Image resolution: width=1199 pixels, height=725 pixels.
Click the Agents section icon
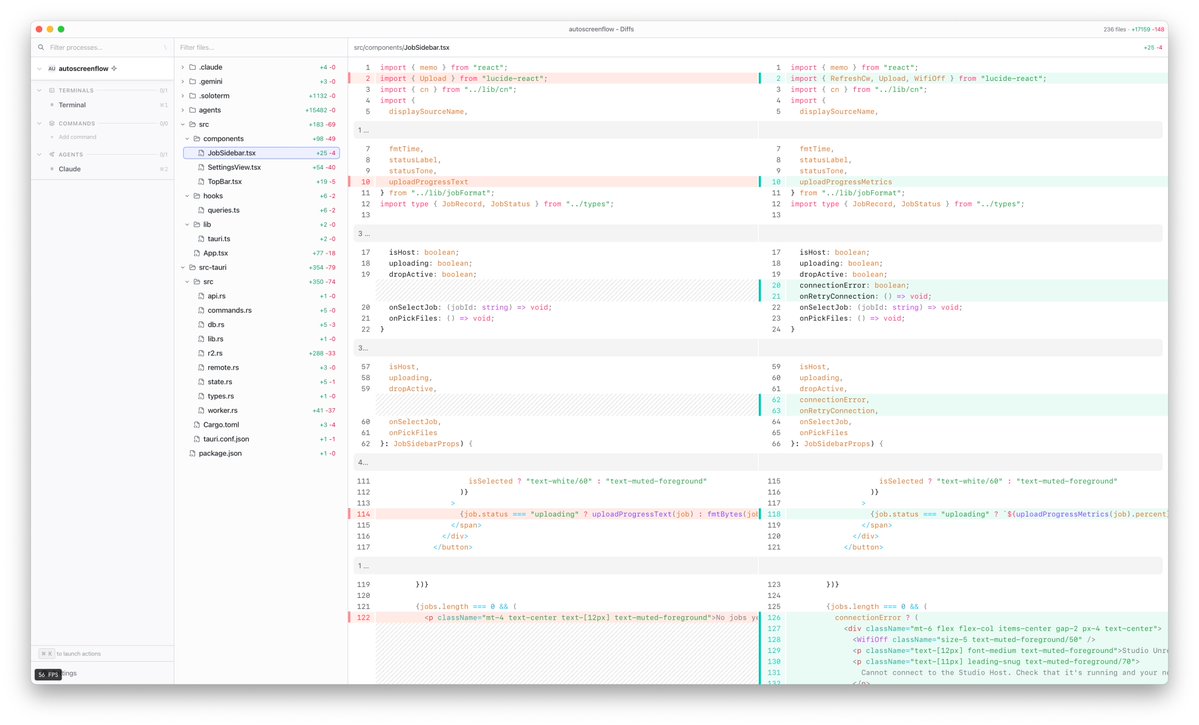pyautogui.click(x=52, y=154)
